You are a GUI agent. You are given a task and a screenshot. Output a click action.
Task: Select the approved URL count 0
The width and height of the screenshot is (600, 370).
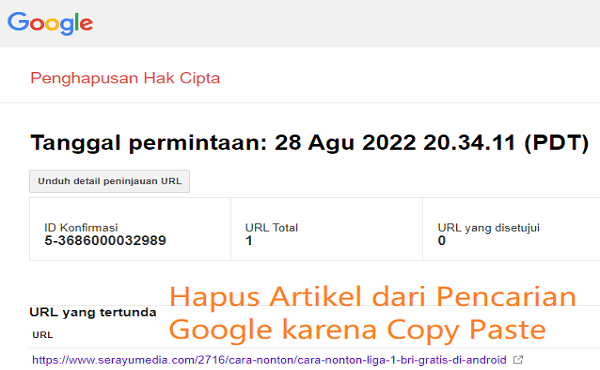442,241
